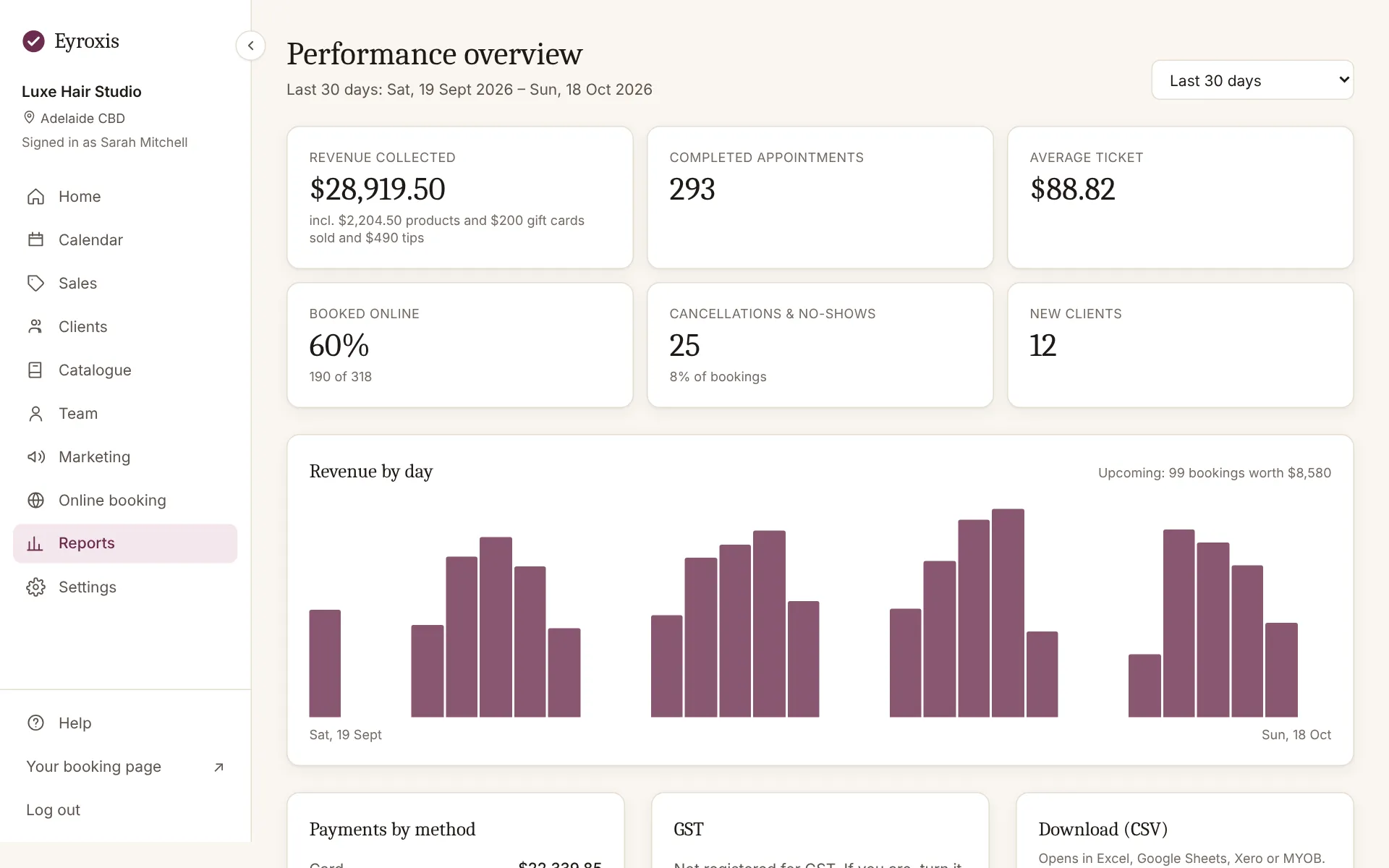Click the Payments by method heading

[392, 830]
